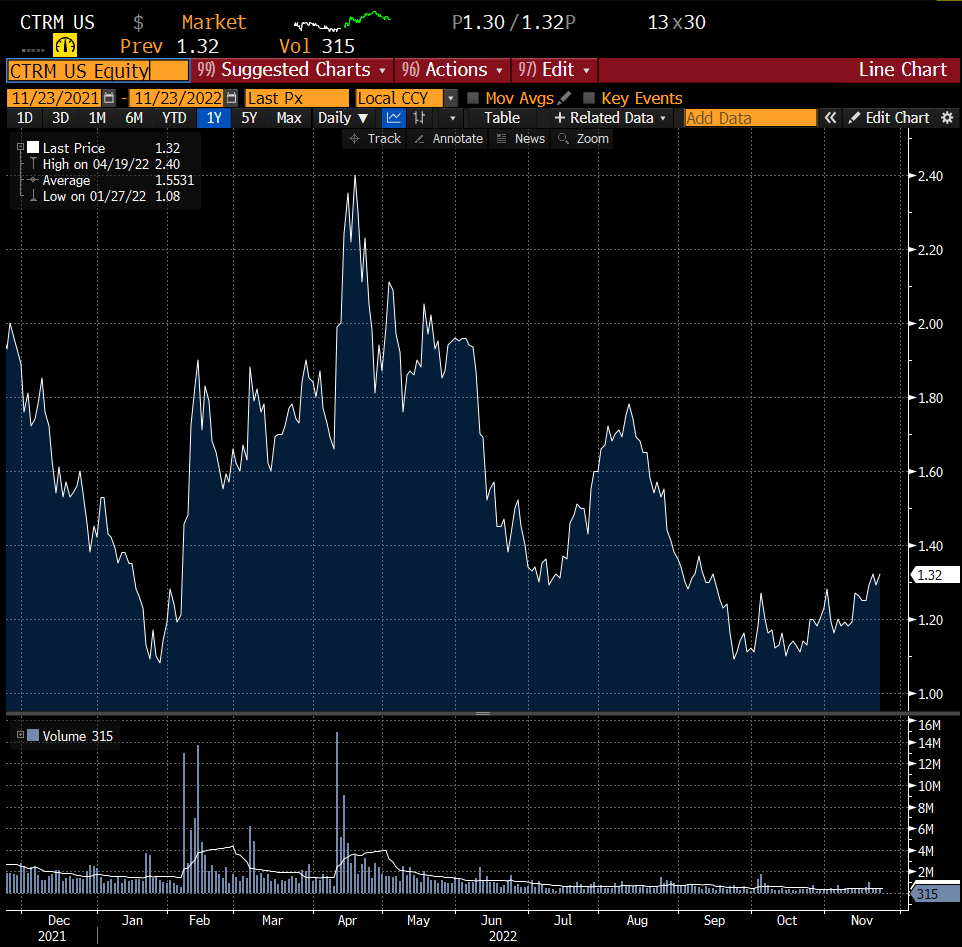The image size is (962, 947).
Task: Click the intraday sparkline mini chart
Action: [342, 21]
